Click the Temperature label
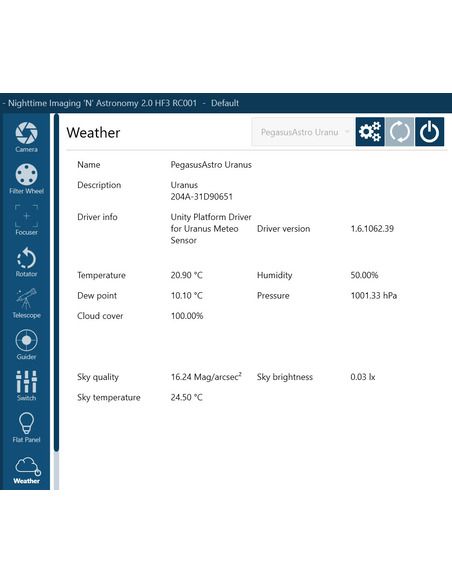The image size is (452, 584). coord(101,275)
